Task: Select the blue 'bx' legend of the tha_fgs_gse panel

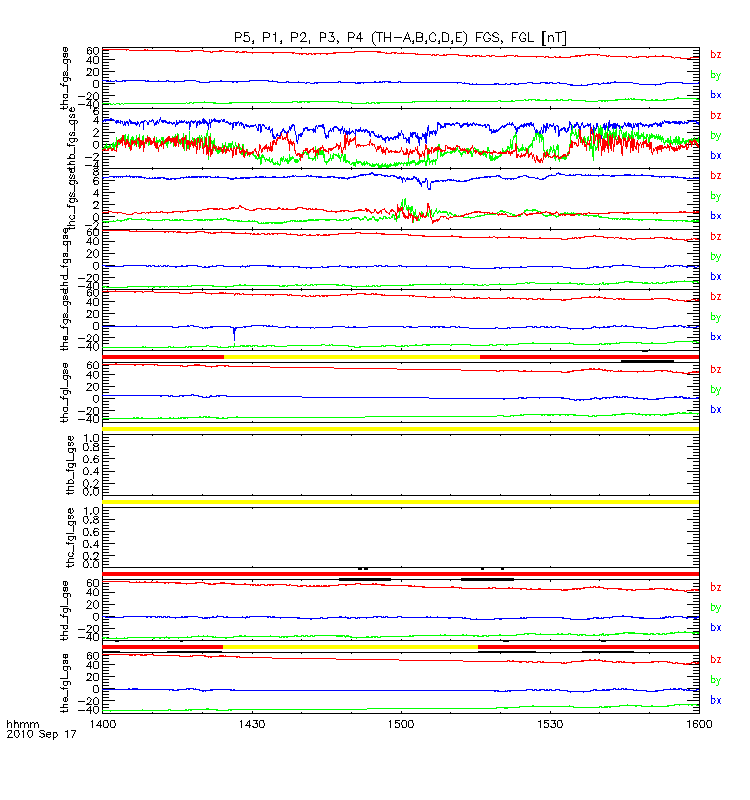Action: coord(715,94)
